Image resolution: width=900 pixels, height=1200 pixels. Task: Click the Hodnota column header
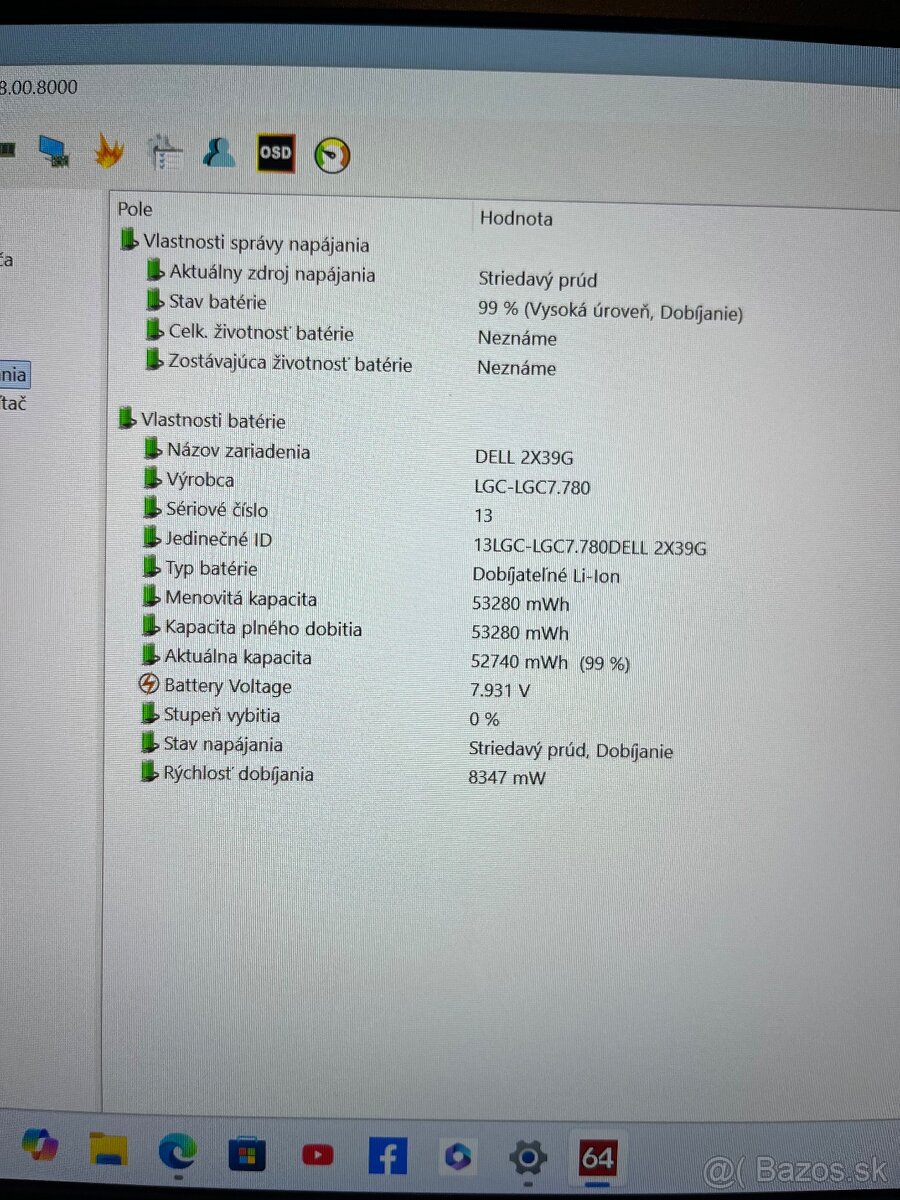tap(516, 218)
